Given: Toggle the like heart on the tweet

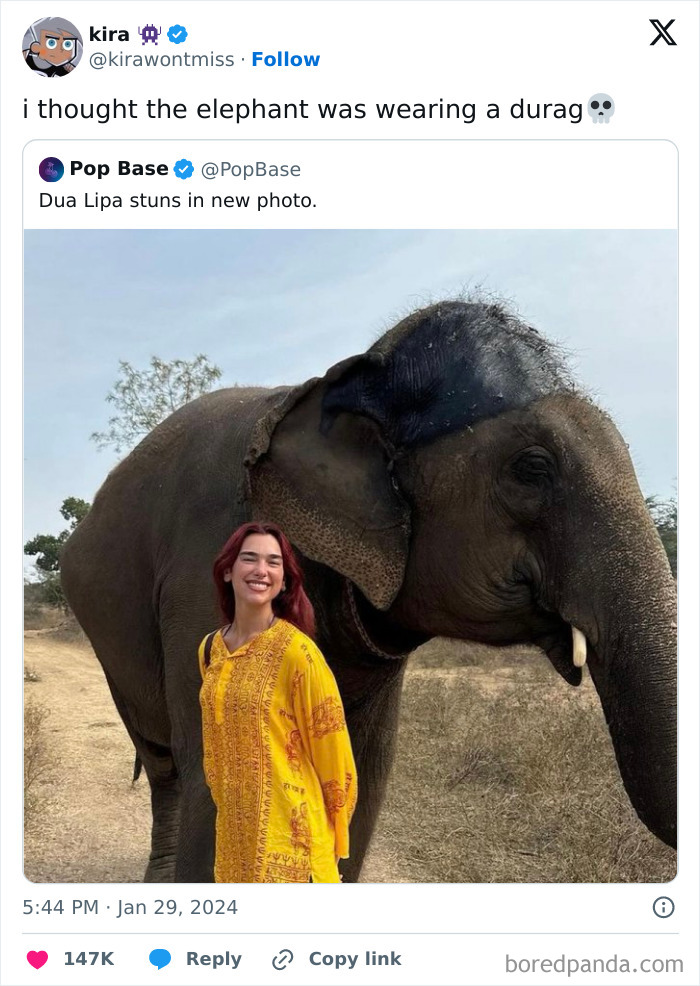Looking at the screenshot, I should pos(36,959).
